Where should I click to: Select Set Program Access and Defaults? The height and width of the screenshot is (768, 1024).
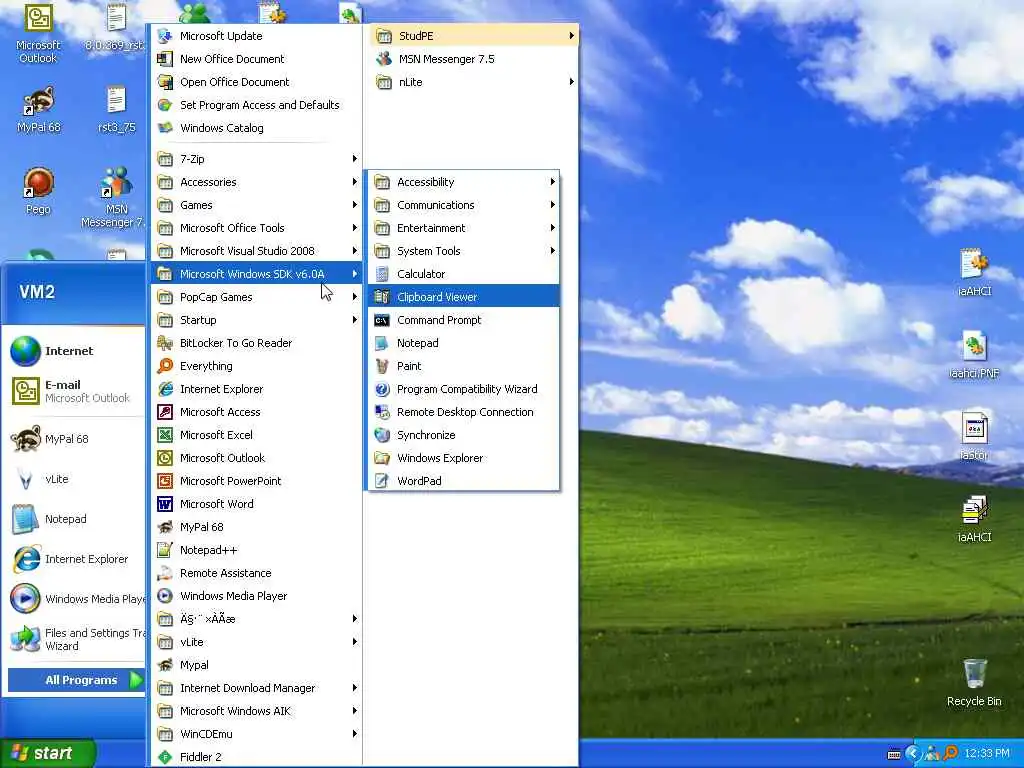coord(257,105)
